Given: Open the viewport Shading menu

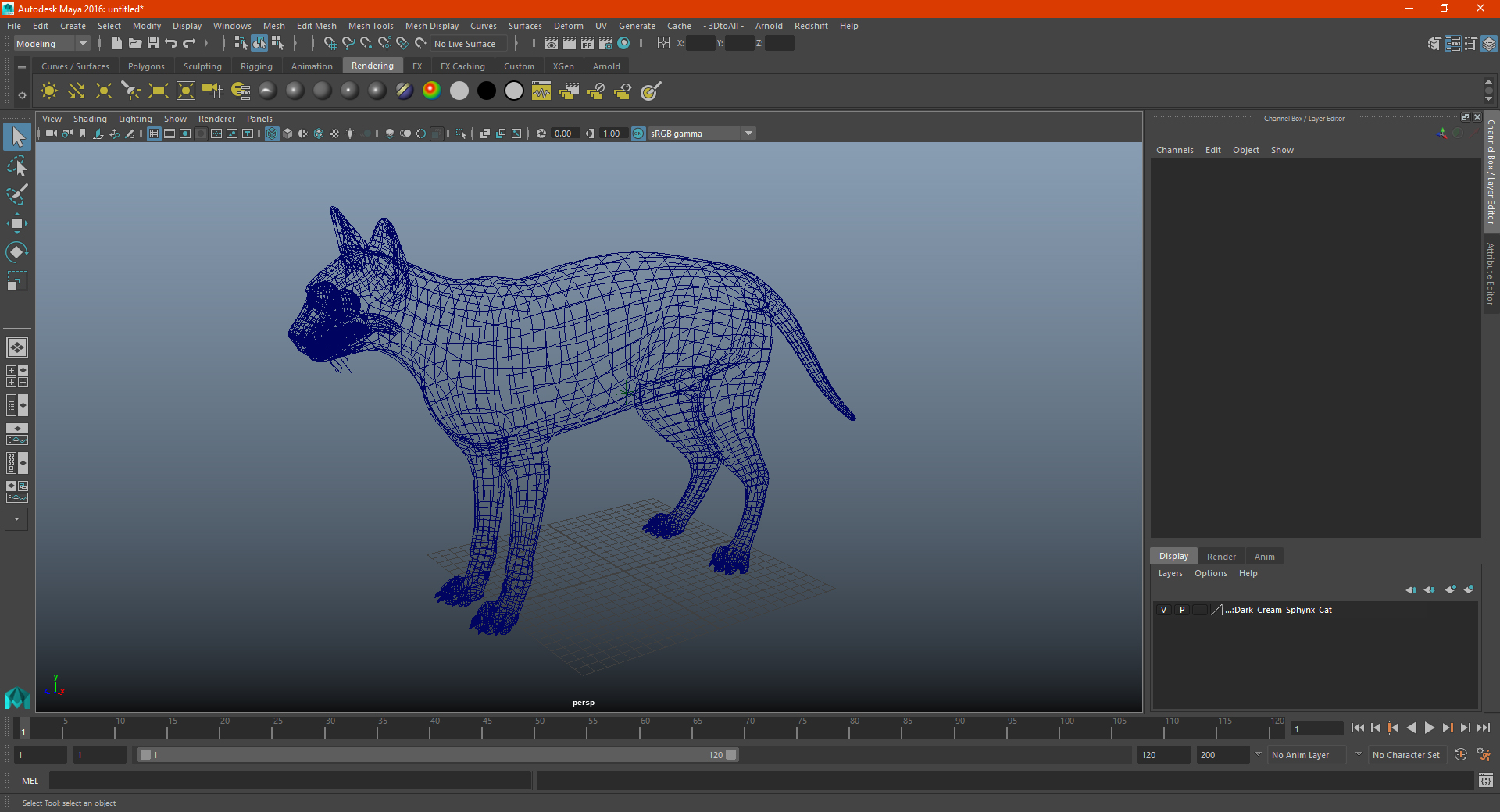Looking at the screenshot, I should point(90,119).
